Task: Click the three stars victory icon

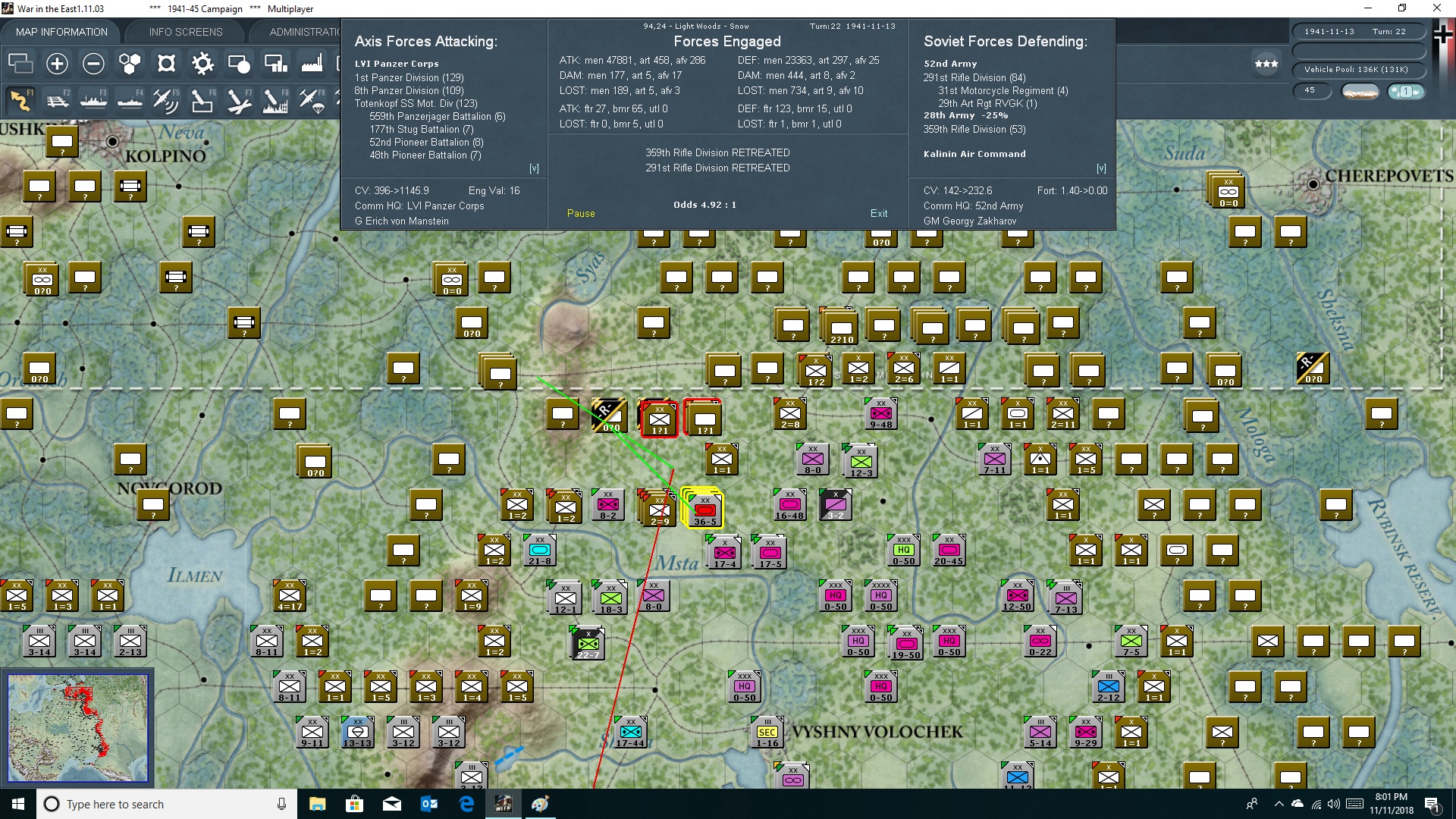Action: pyautogui.click(x=1266, y=64)
